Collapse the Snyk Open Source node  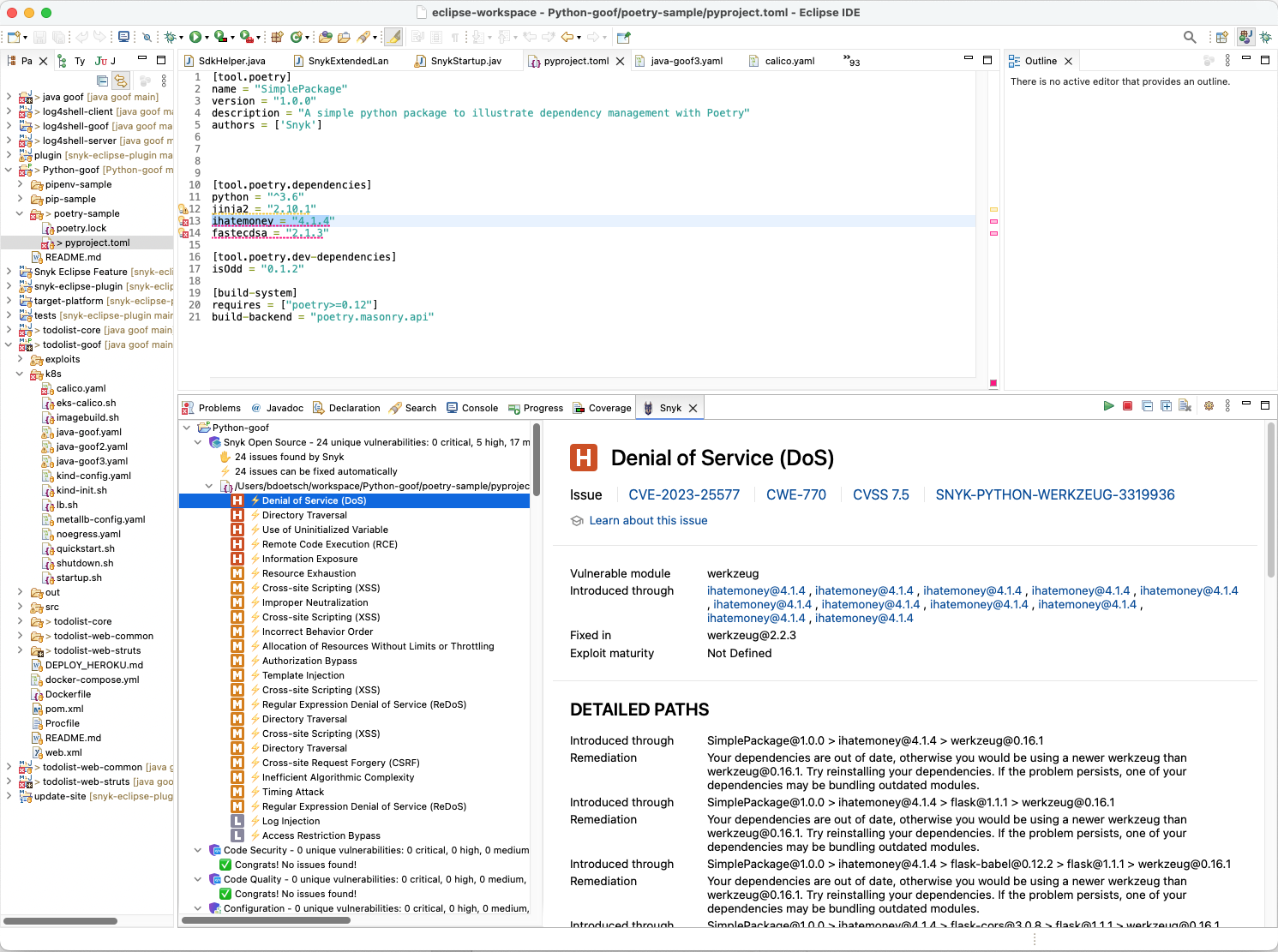(198, 442)
